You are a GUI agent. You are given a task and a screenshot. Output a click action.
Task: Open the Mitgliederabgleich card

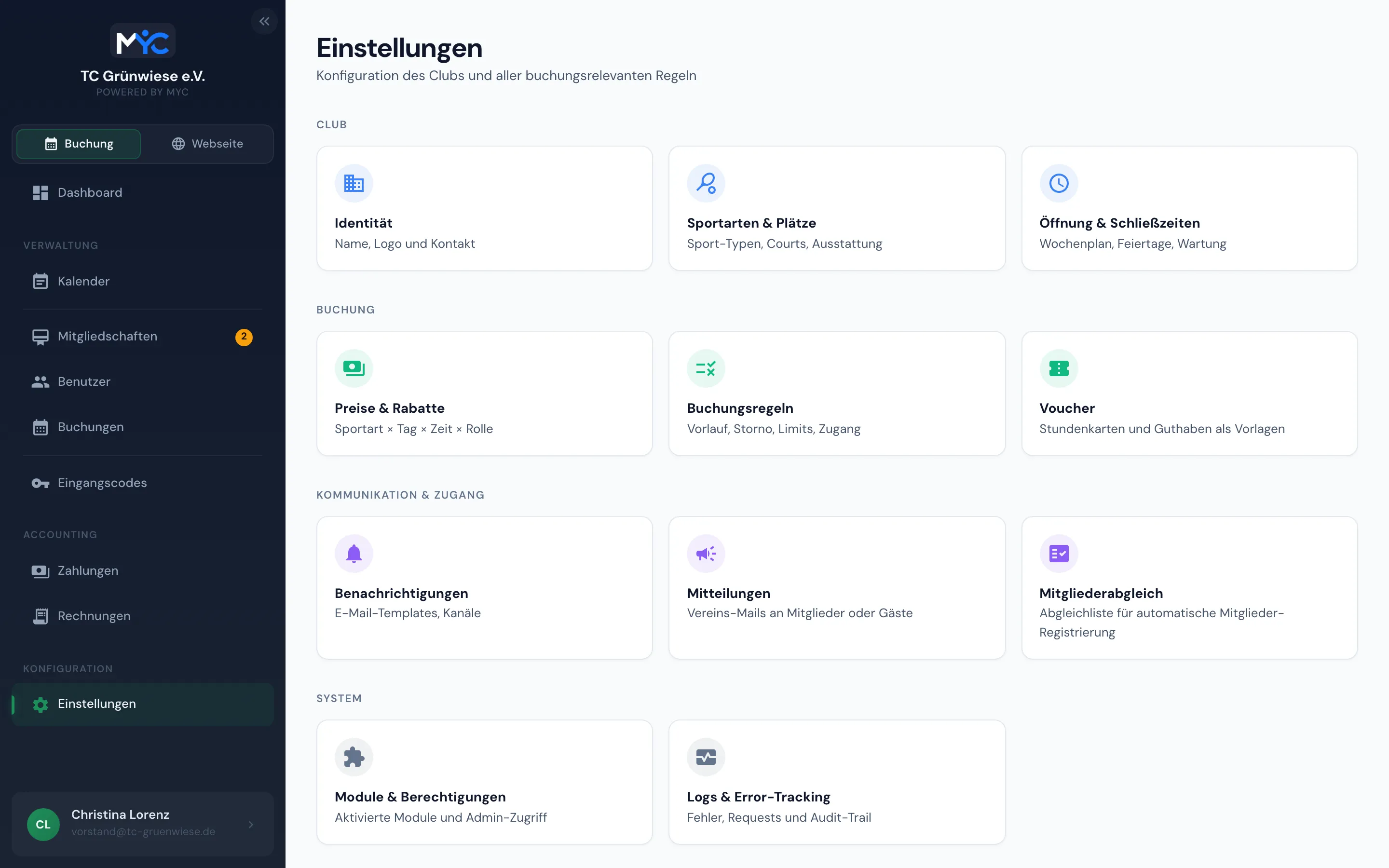tap(1189, 588)
